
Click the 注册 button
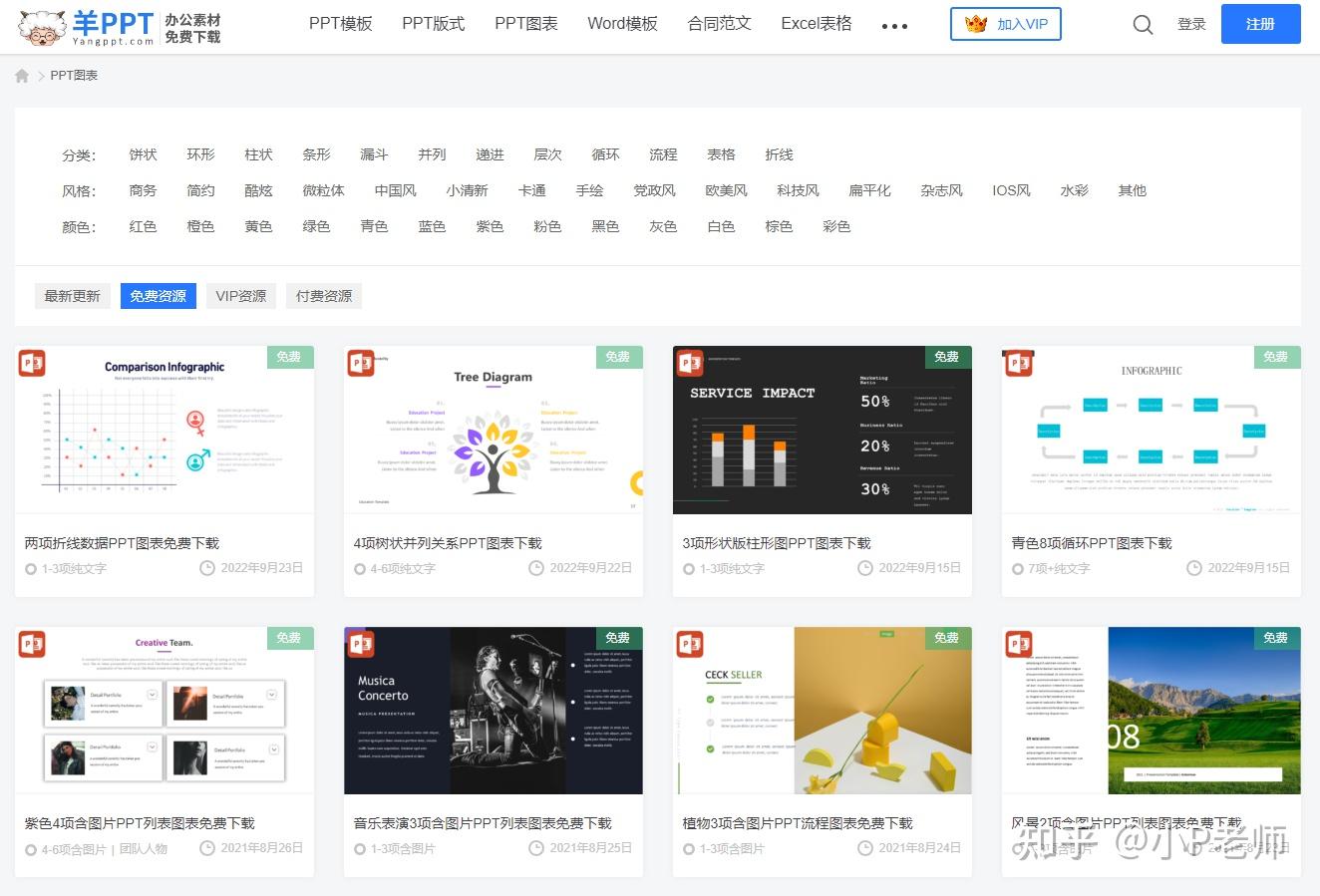1260,24
